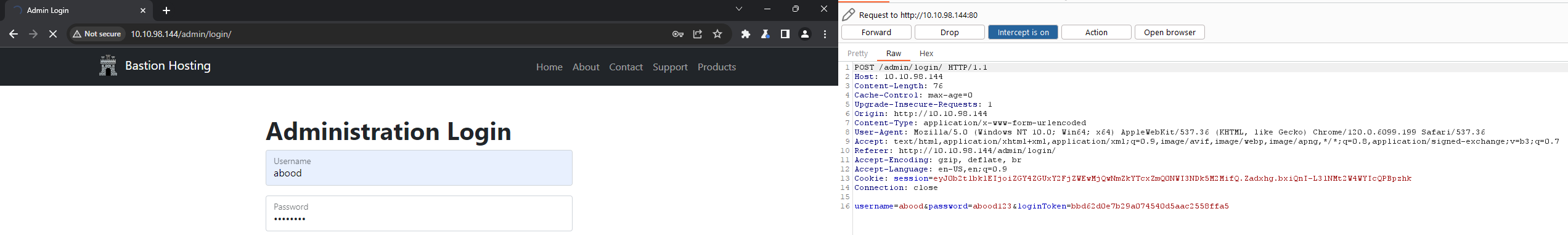Click the Chrome Labs flask icon
The height and width of the screenshot is (235, 1568).
pos(766,34)
